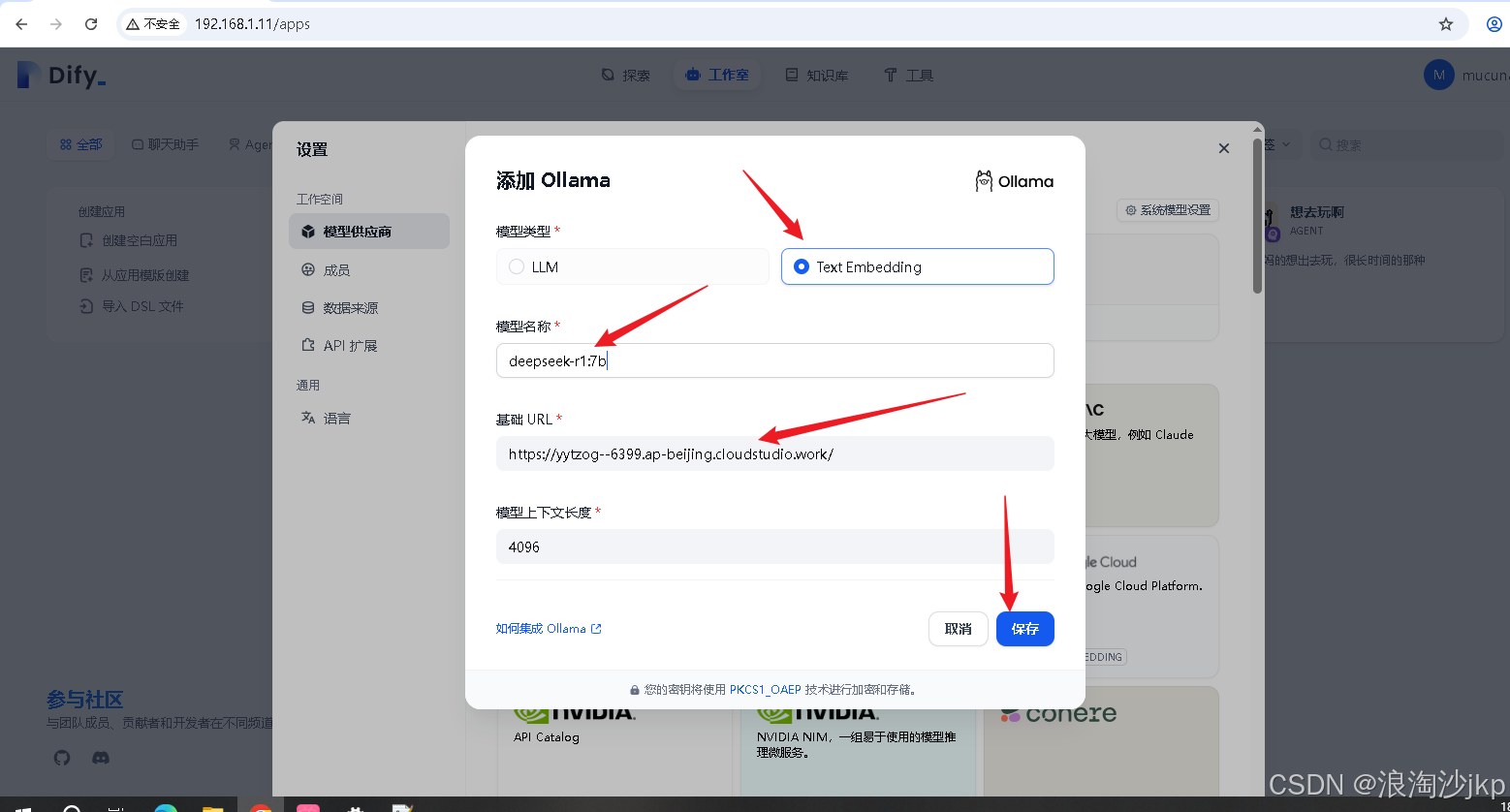This screenshot has height=812, width=1510.
Task: Click the Dify logo
Action: [x=60, y=75]
